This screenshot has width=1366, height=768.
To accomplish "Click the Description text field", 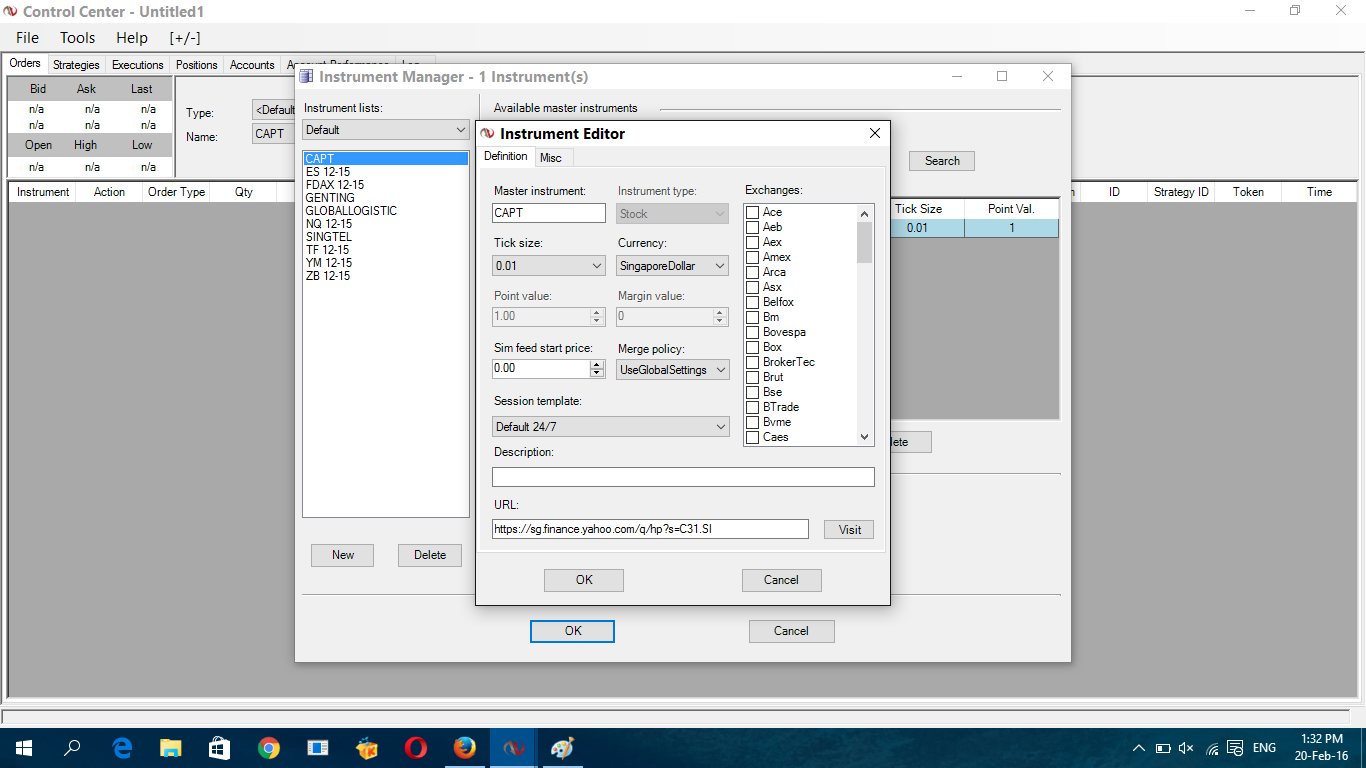I will tap(683, 477).
